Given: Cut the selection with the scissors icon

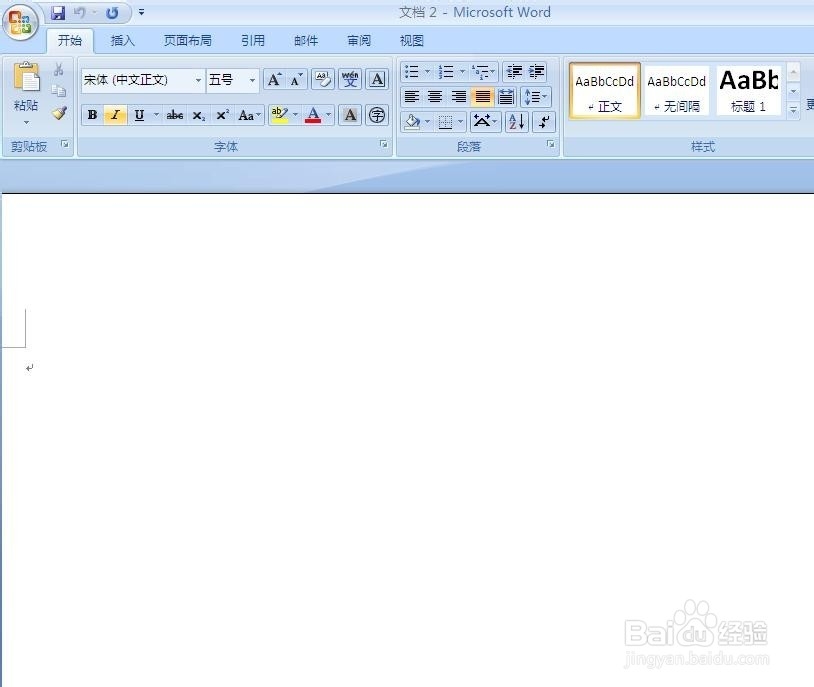Looking at the screenshot, I should click(59, 70).
